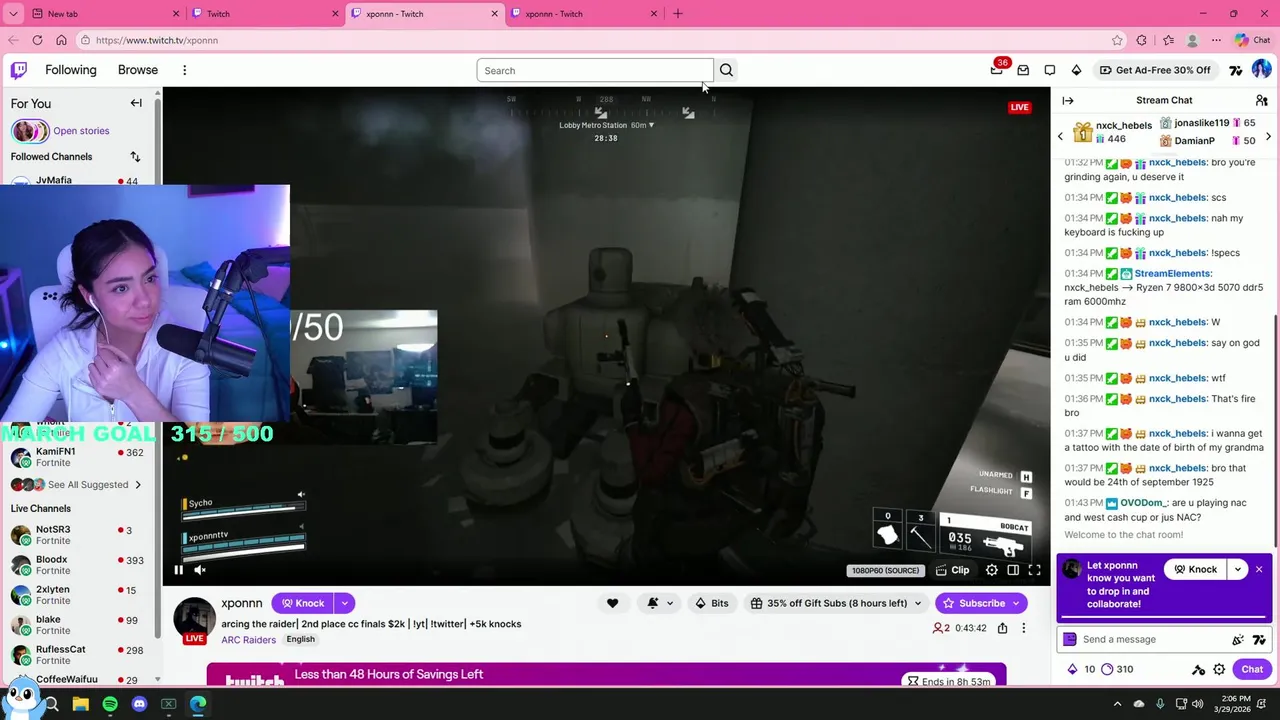Click Get Ad-Free 30% Off button
The height and width of the screenshot is (720, 1280).
(x=1155, y=70)
